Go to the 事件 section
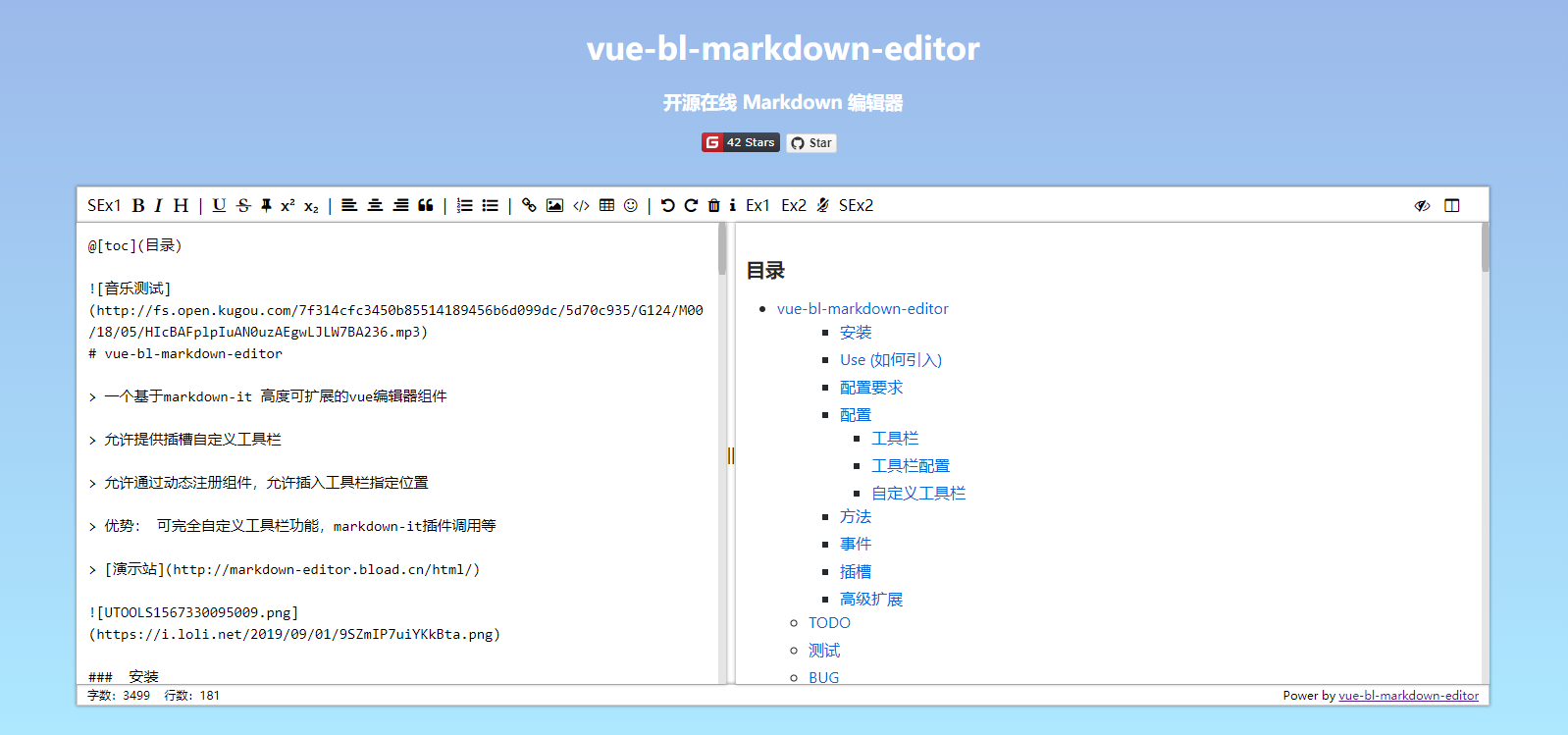 (856, 545)
